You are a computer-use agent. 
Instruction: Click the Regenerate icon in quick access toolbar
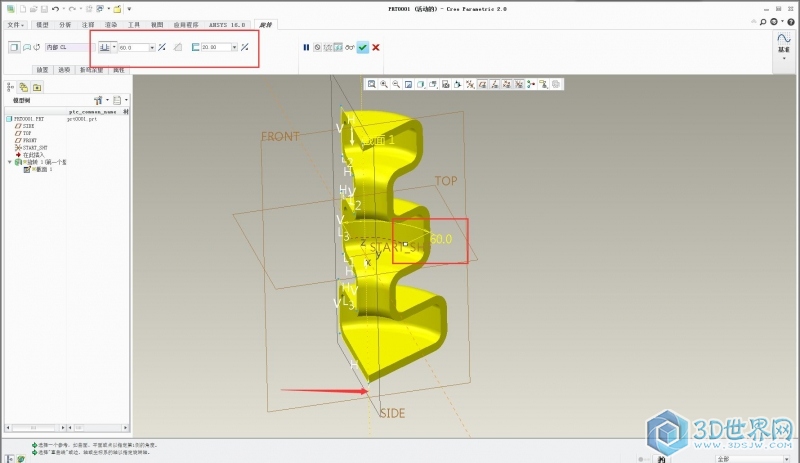pos(89,9)
